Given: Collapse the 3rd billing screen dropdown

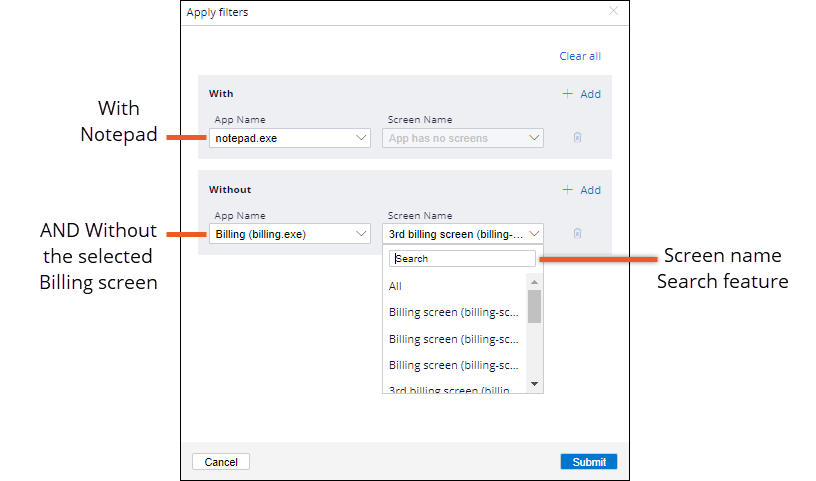Looking at the screenshot, I should point(534,234).
